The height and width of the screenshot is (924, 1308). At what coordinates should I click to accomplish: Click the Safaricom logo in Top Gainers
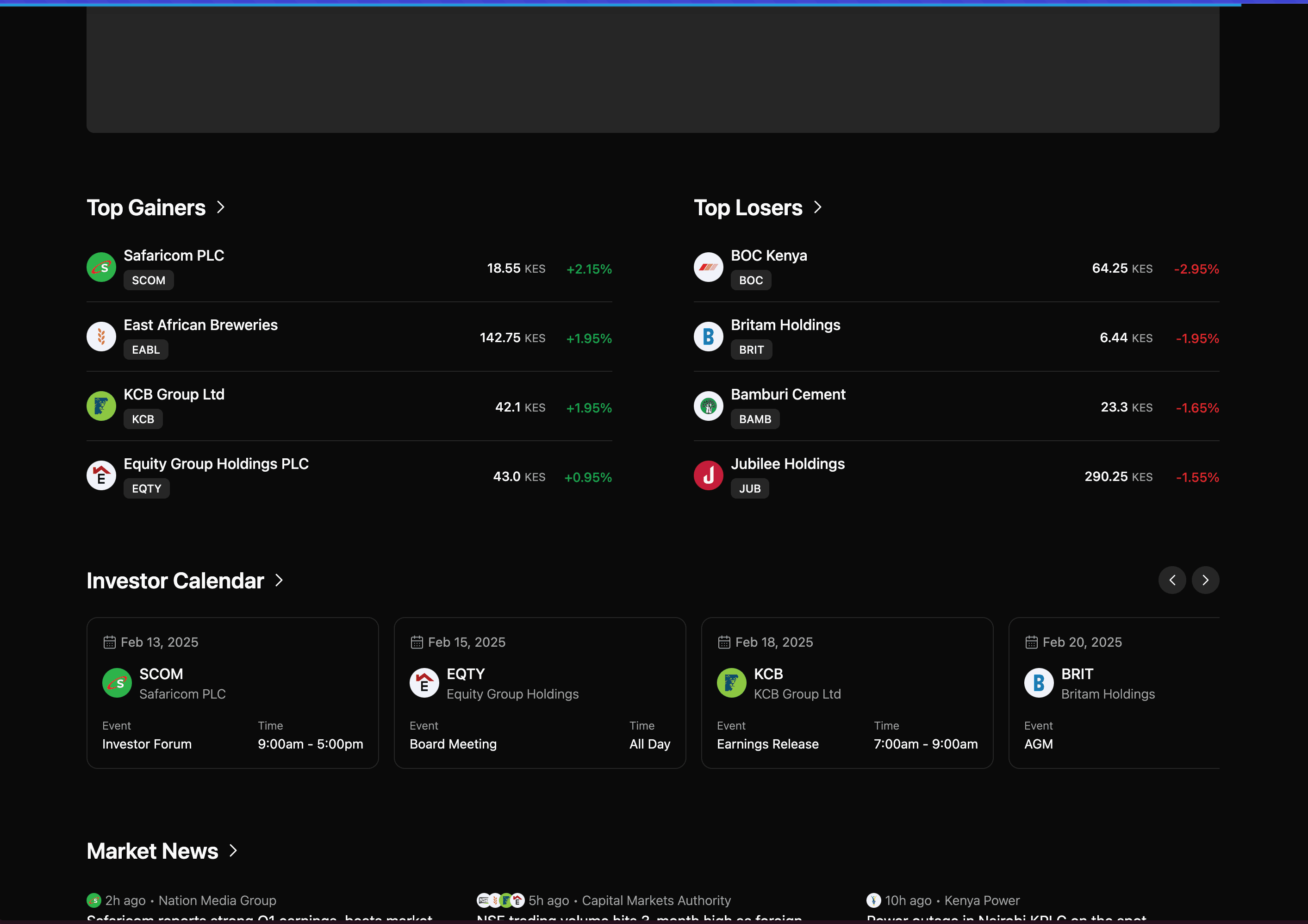click(x=101, y=267)
